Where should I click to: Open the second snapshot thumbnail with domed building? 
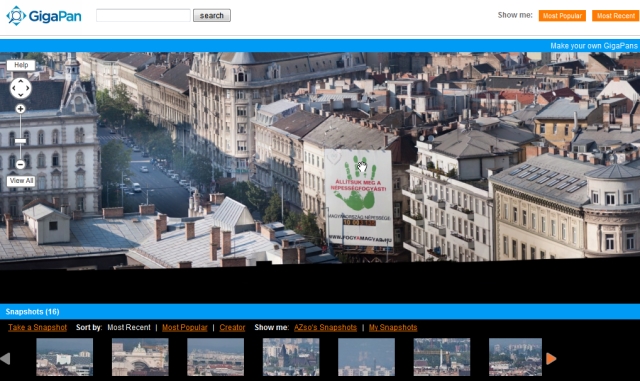point(140,357)
